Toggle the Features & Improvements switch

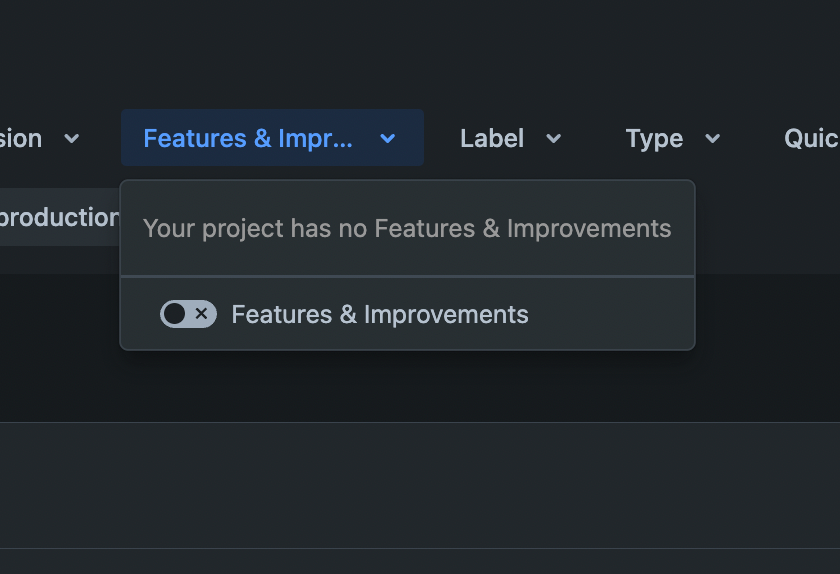188,314
